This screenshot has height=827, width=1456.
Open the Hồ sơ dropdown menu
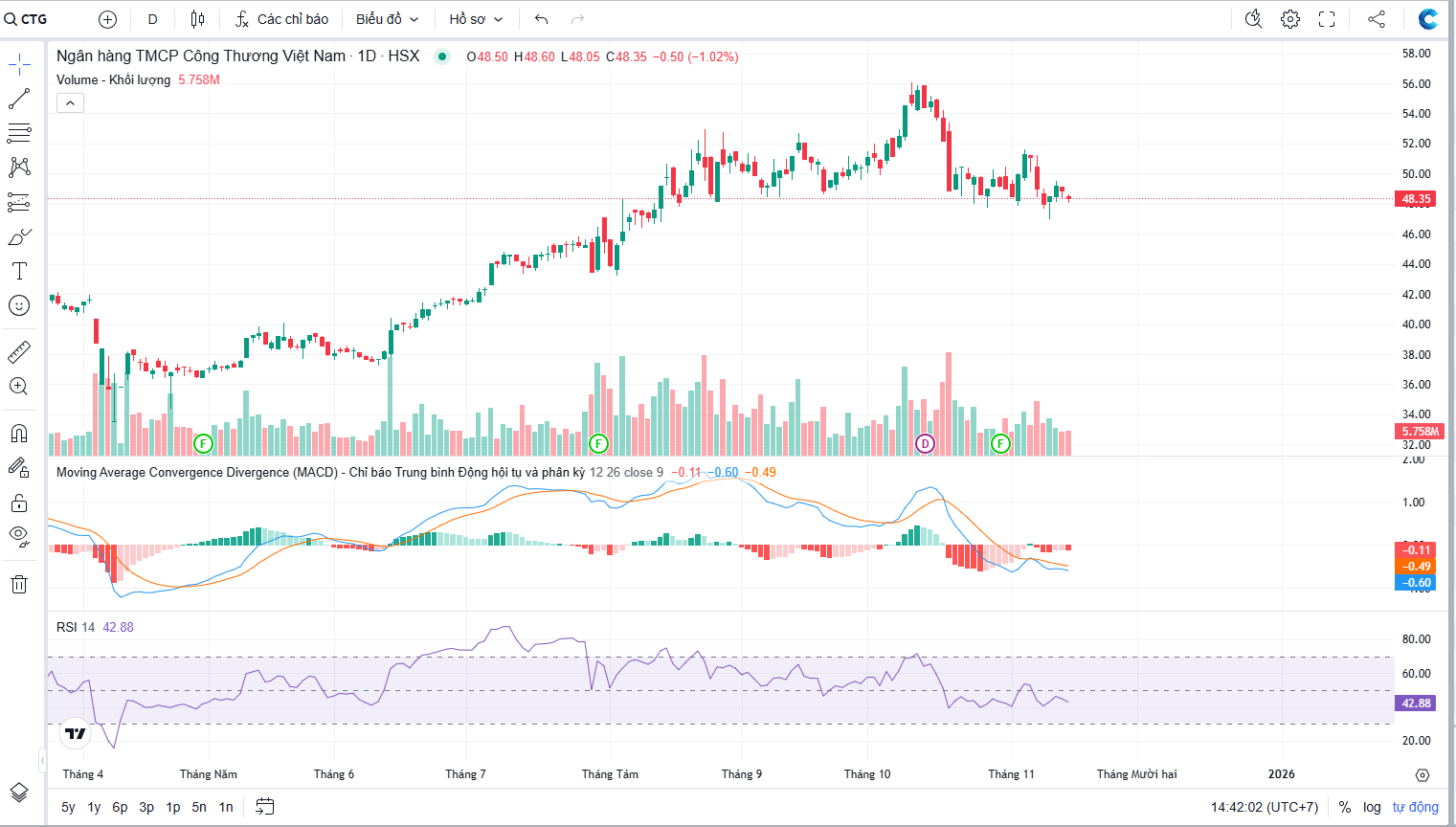coord(476,19)
